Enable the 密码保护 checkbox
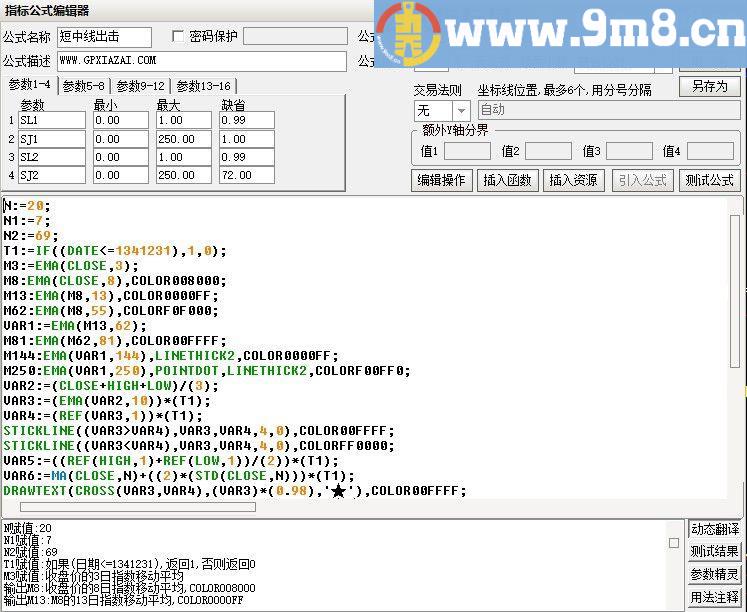 point(179,37)
